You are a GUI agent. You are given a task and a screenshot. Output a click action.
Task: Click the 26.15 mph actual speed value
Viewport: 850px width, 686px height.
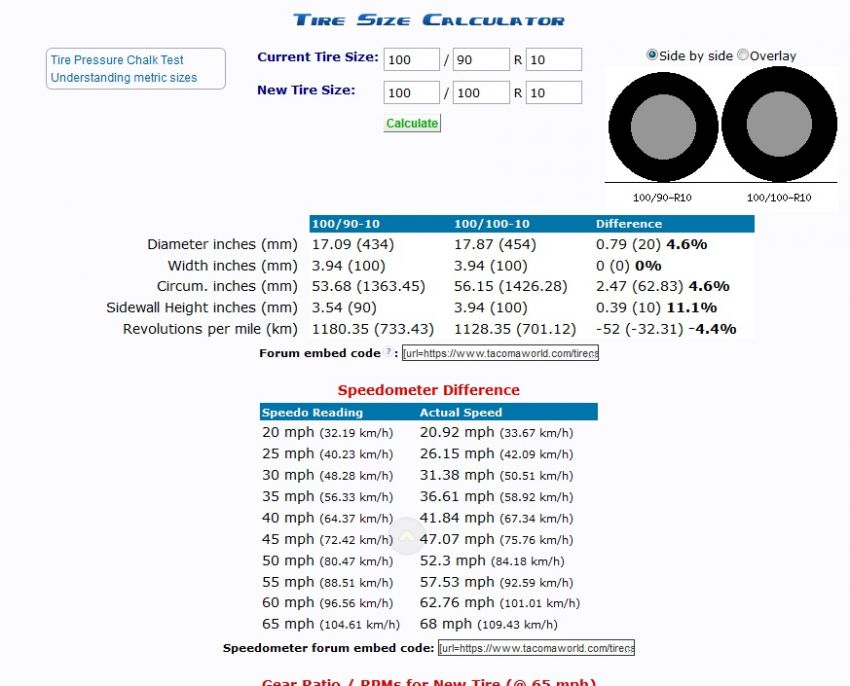[497, 454]
